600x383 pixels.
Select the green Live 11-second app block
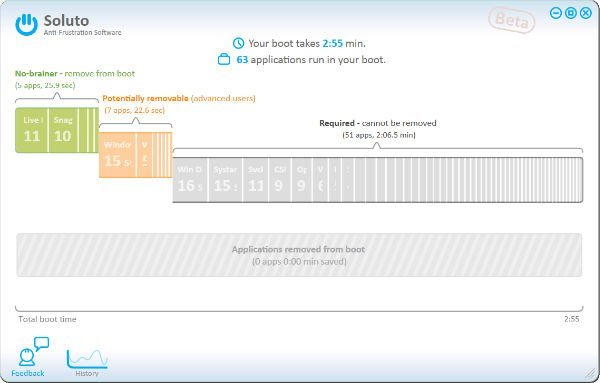coord(32,130)
